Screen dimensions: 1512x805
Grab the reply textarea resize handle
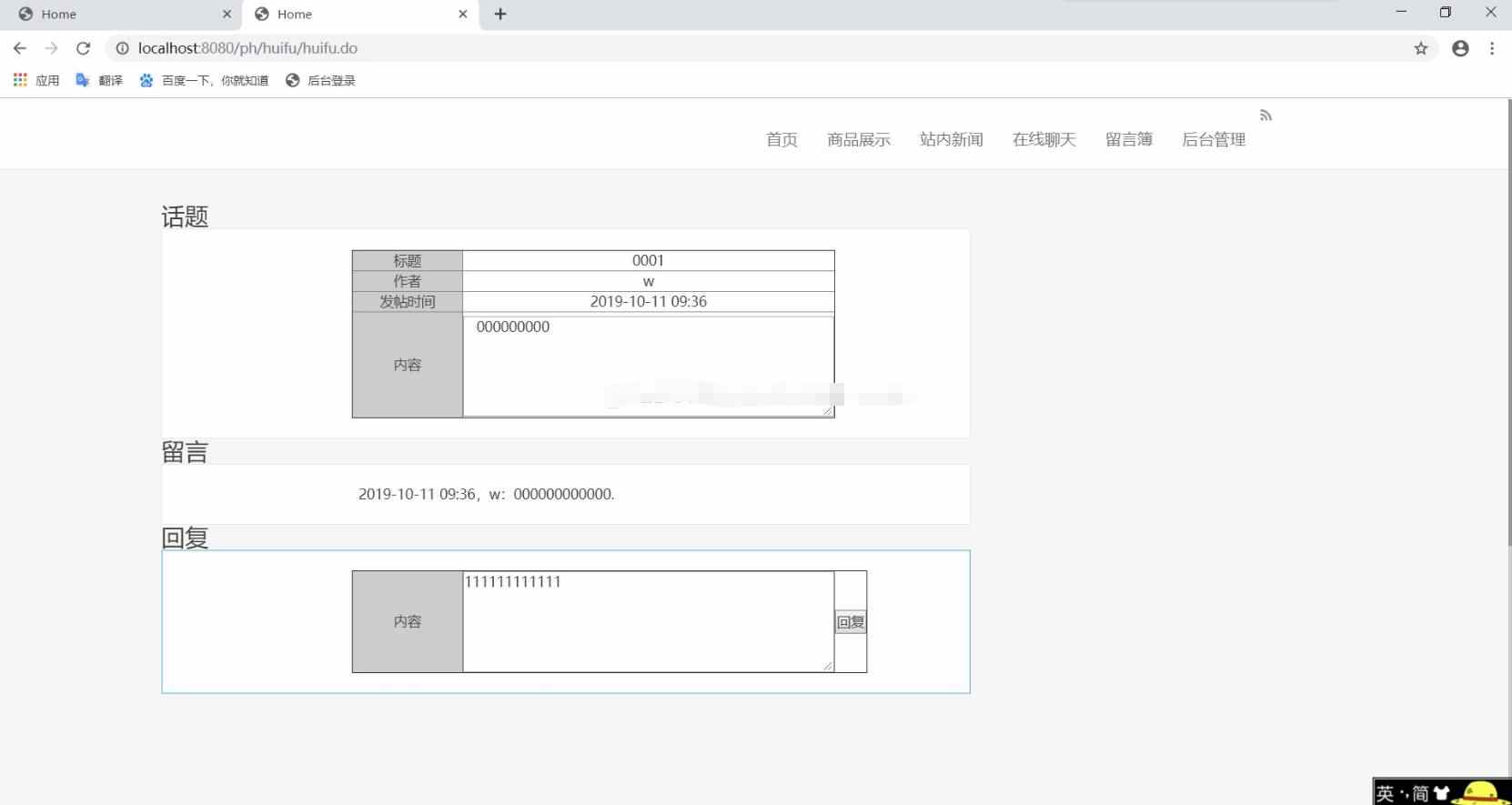click(828, 666)
